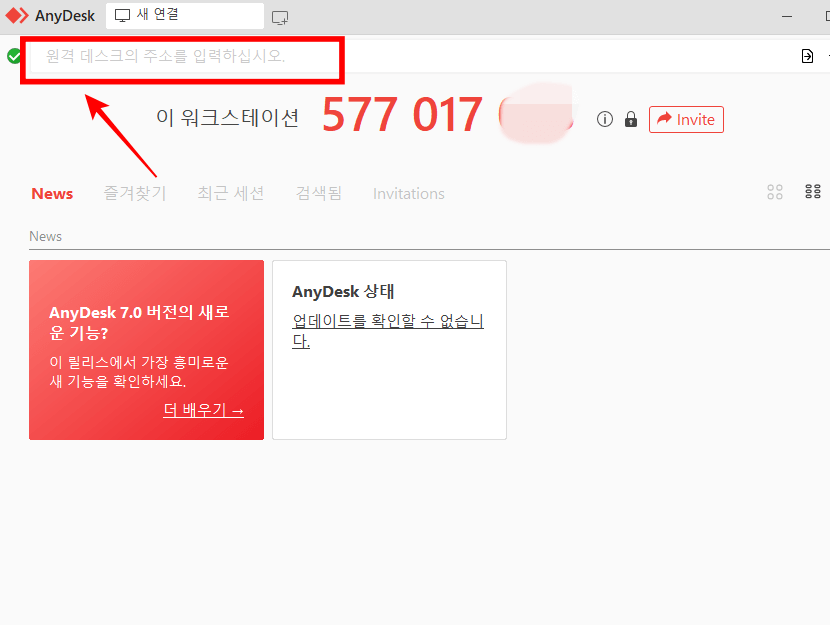Screen dimensions: 830x625
Task: Click the green status checkmark icon
Action: tap(13, 56)
